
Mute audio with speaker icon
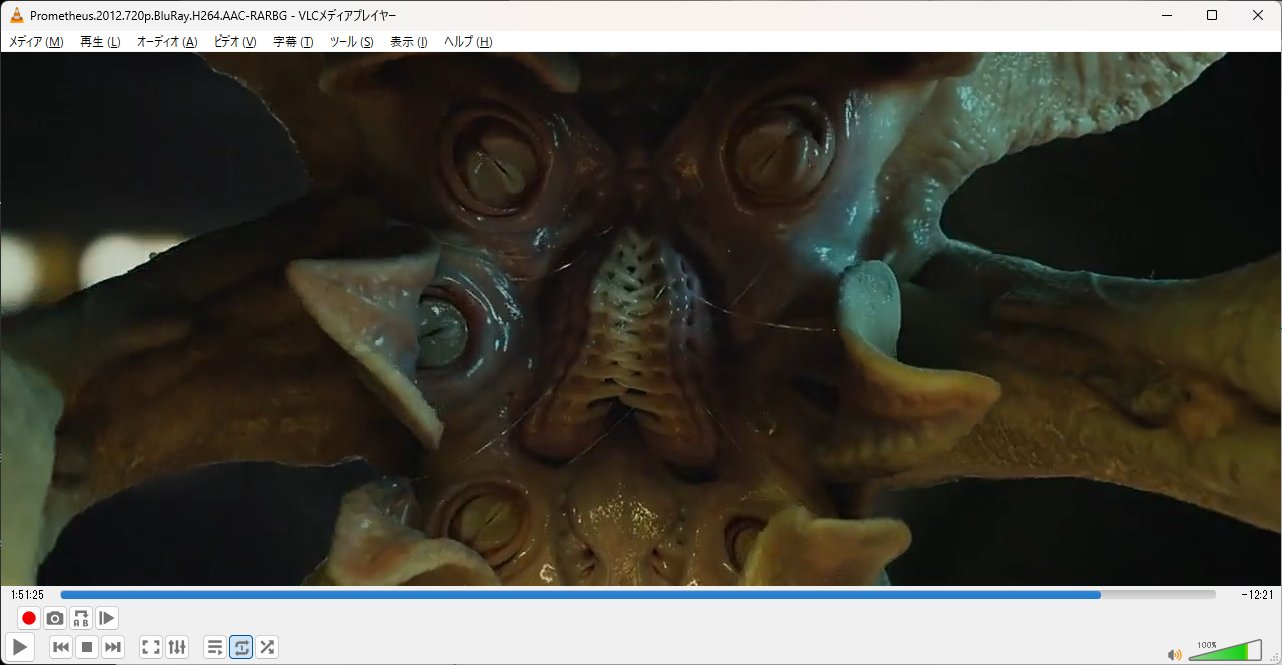click(1175, 654)
